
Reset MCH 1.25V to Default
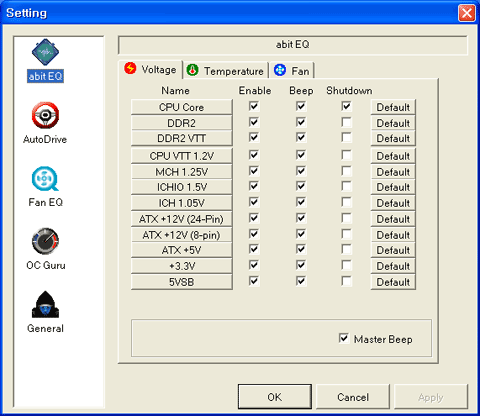(x=393, y=172)
